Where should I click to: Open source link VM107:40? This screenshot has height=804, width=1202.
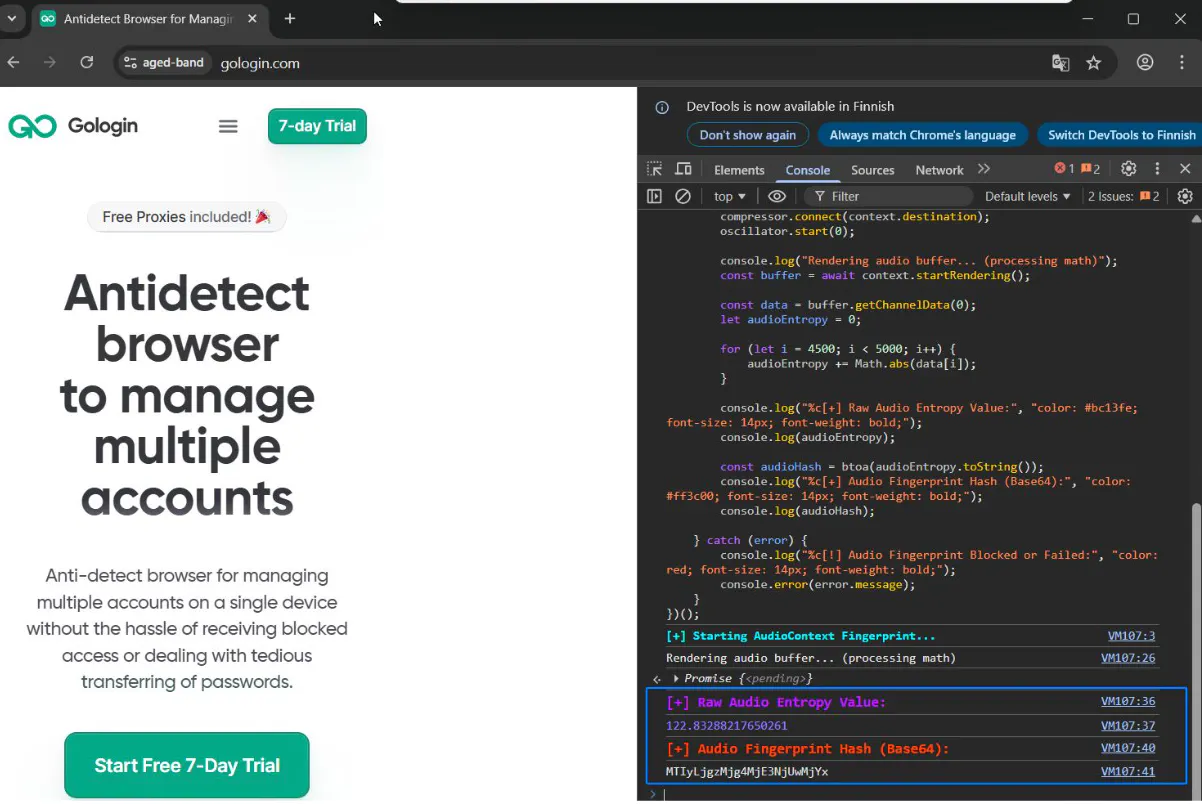tap(1128, 748)
